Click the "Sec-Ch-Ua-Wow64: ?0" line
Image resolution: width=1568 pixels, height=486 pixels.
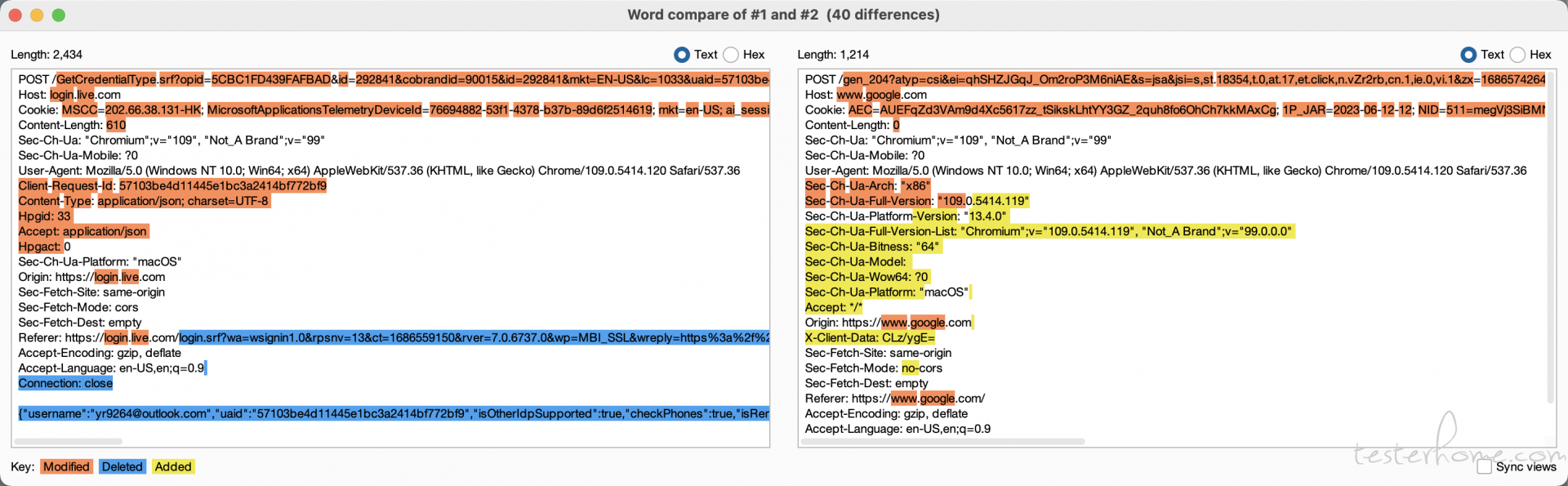pyautogui.click(x=866, y=277)
